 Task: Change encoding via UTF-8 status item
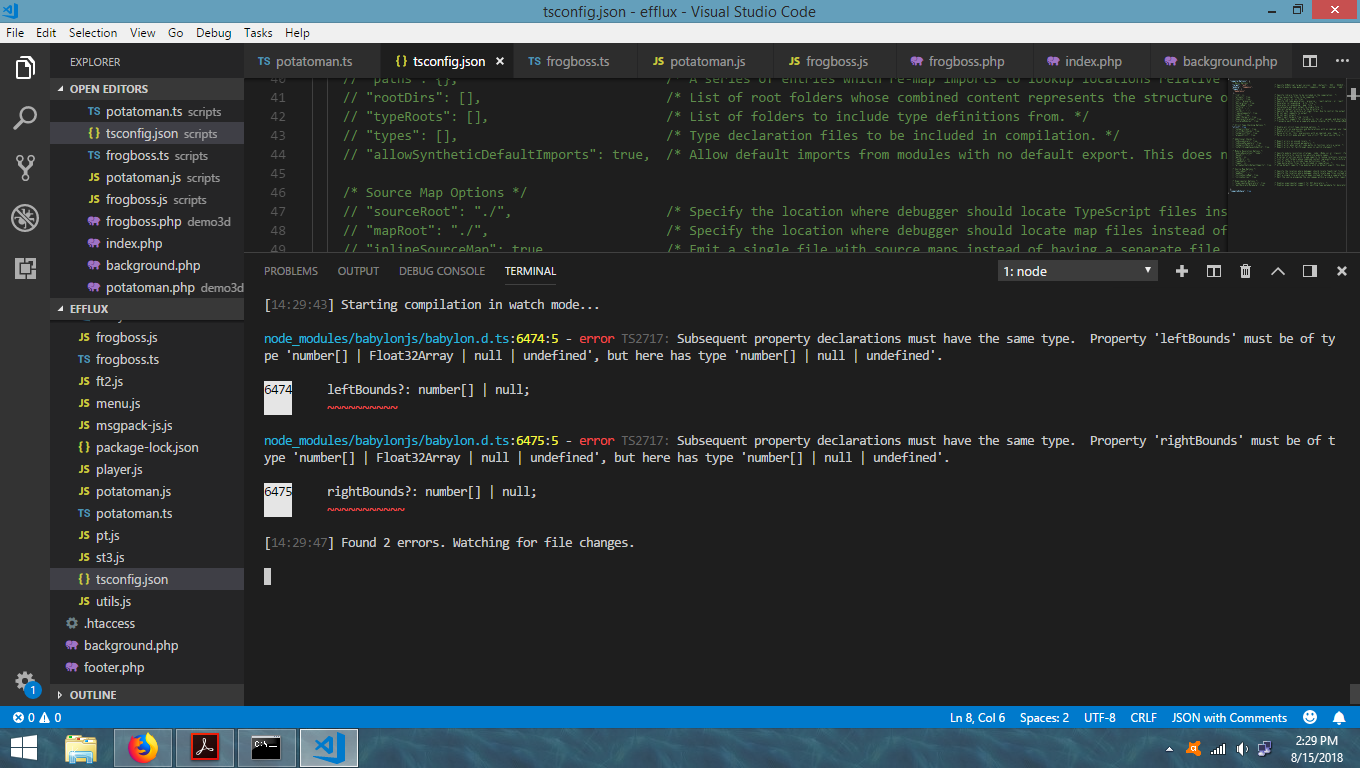[1099, 718]
